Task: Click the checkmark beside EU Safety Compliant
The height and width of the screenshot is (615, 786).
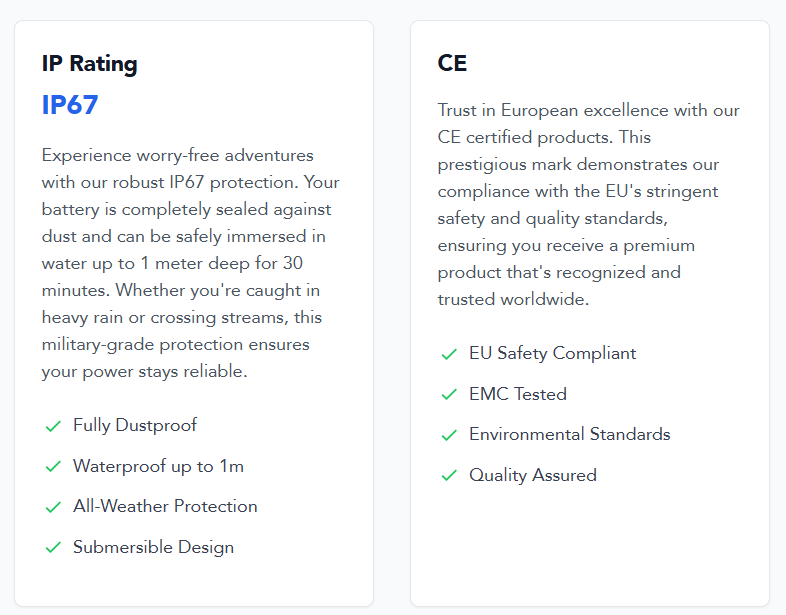Action: click(x=449, y=354)
